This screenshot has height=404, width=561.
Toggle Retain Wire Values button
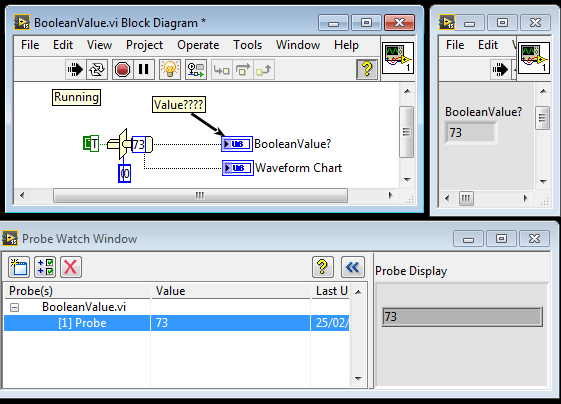click(x=196, y=69)
